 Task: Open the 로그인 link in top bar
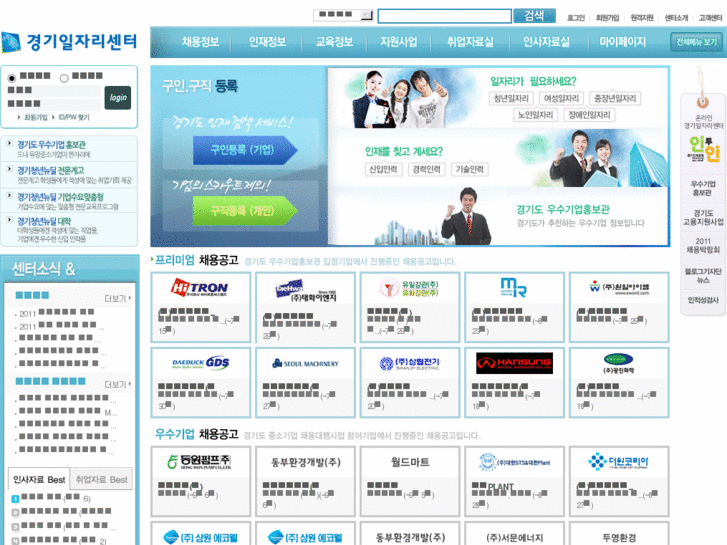tap(576, 18)
